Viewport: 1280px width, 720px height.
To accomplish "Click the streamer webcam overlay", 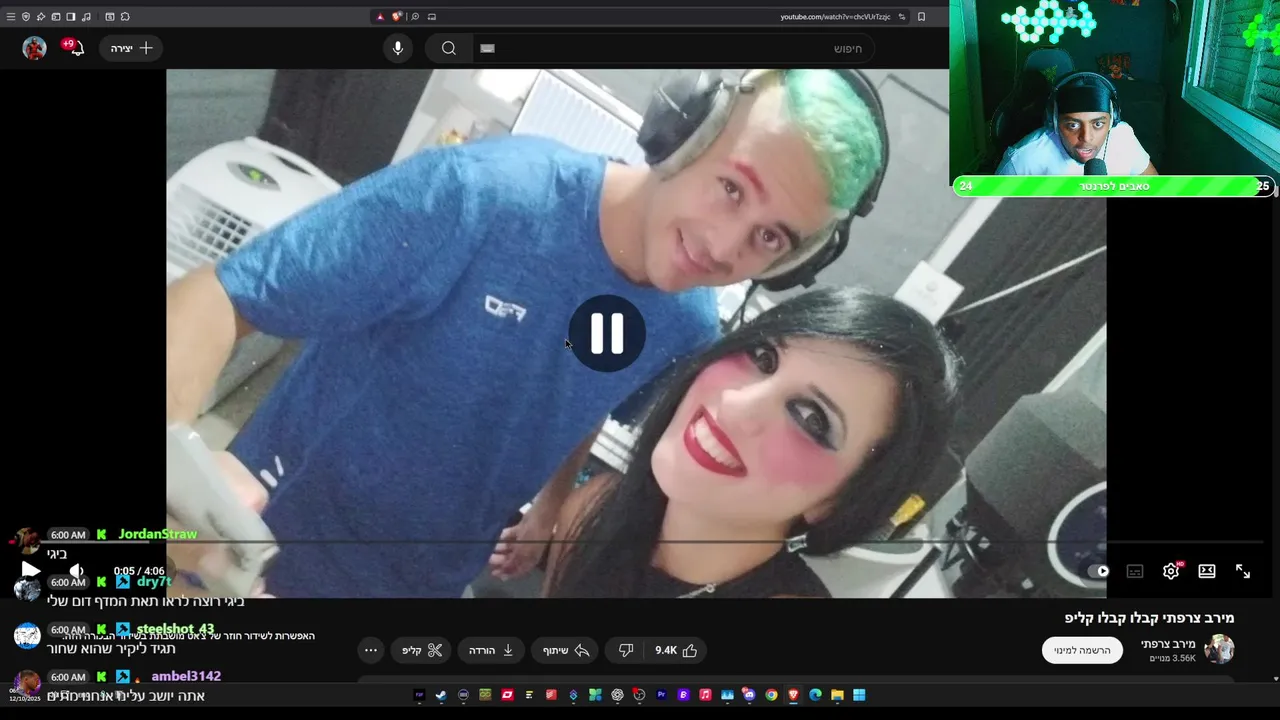I will (x=1114, y=88).
